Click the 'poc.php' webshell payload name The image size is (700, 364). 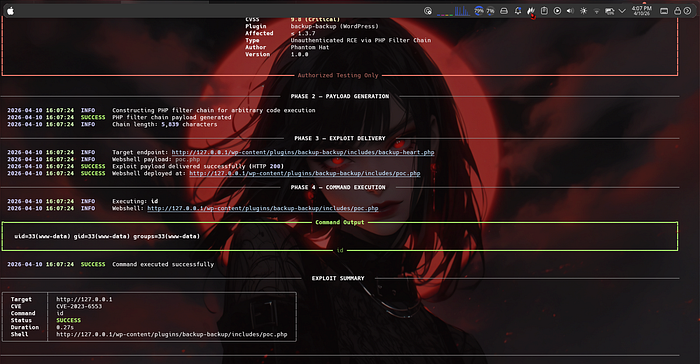pos(188,159)
